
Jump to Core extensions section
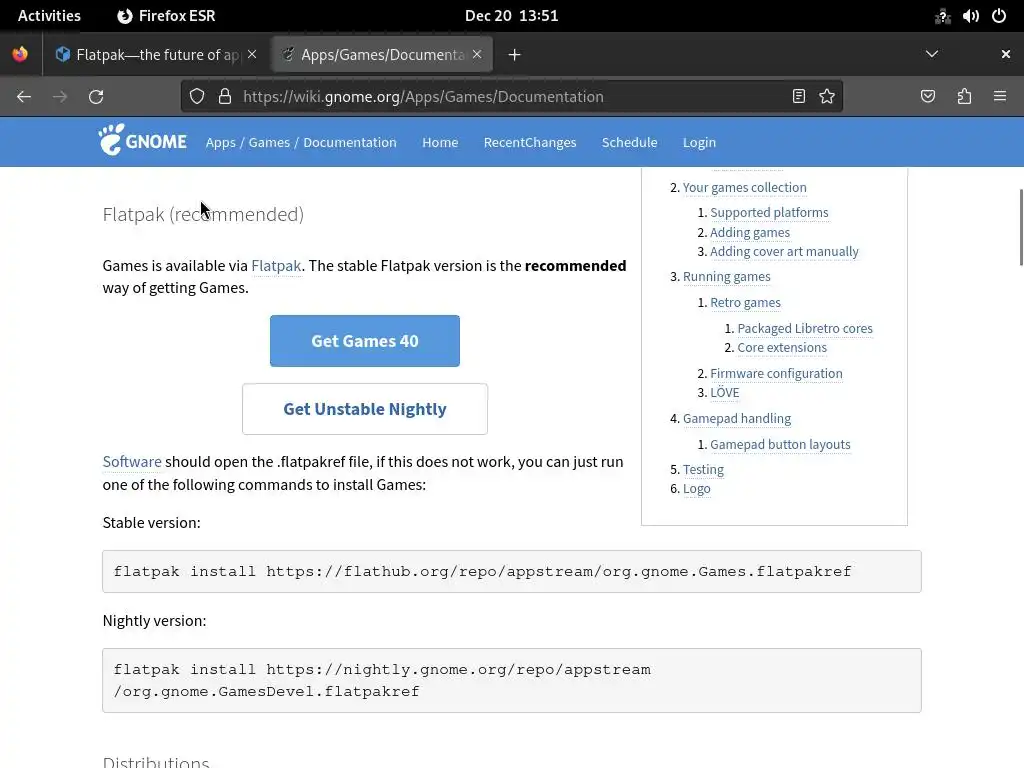pos(782,347)
